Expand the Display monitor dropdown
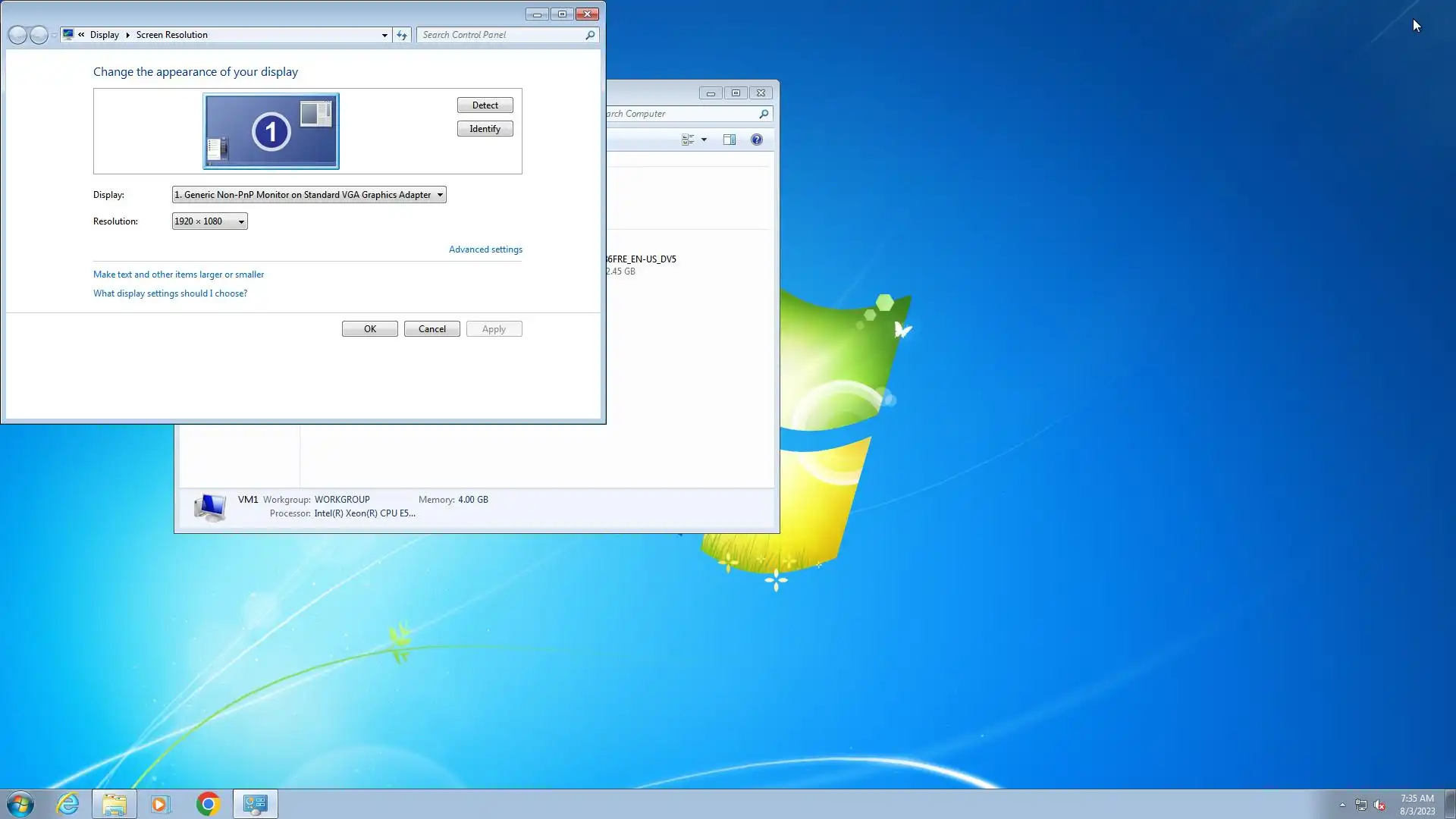 (x=309, y=195)
